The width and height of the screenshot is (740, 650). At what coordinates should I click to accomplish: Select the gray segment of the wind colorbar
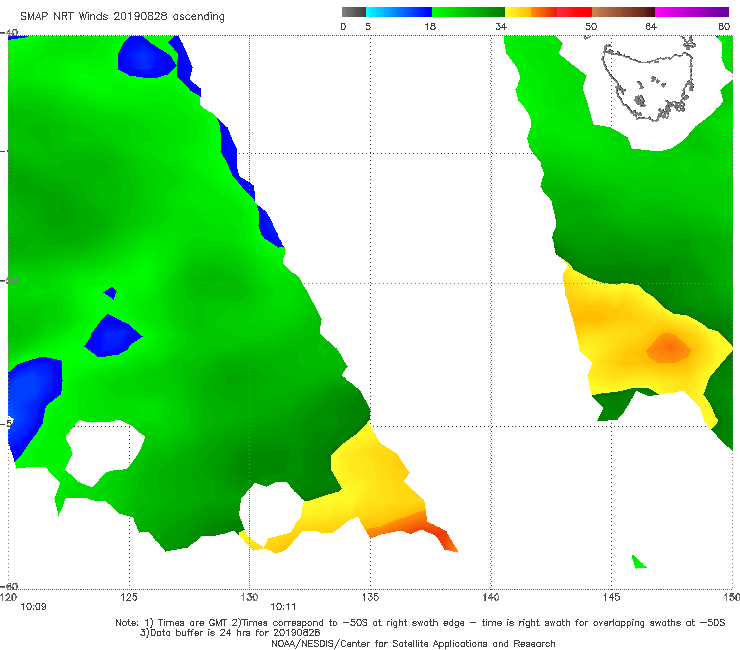point(354,12)
